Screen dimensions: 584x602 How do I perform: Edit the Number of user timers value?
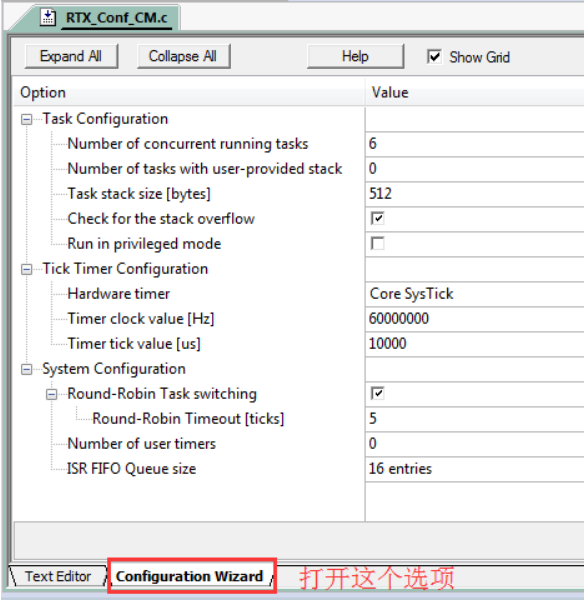click(x=475, y=444)
